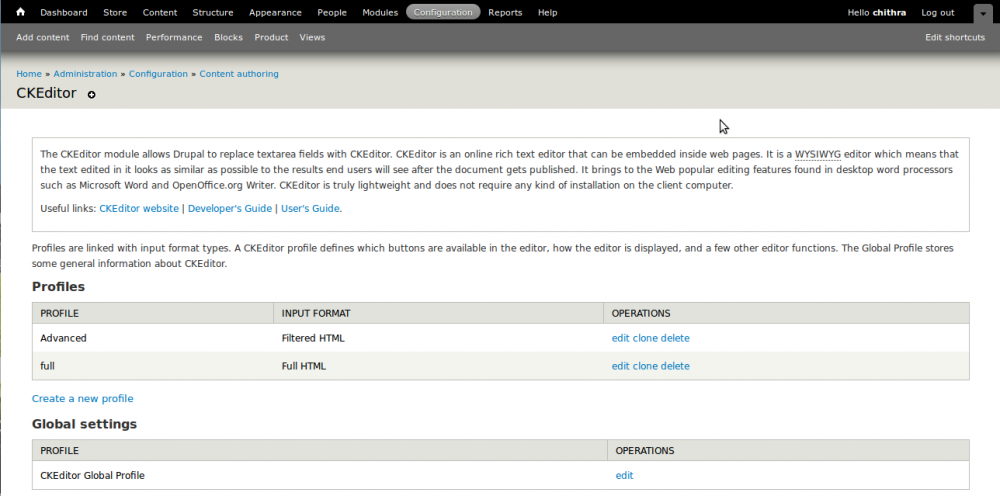Image resolution: width=1000 pixels, height=496 pixels.
Task: Click the add-to-shortcuts icon beside CKEditor title
Action: tap(92, 95)
